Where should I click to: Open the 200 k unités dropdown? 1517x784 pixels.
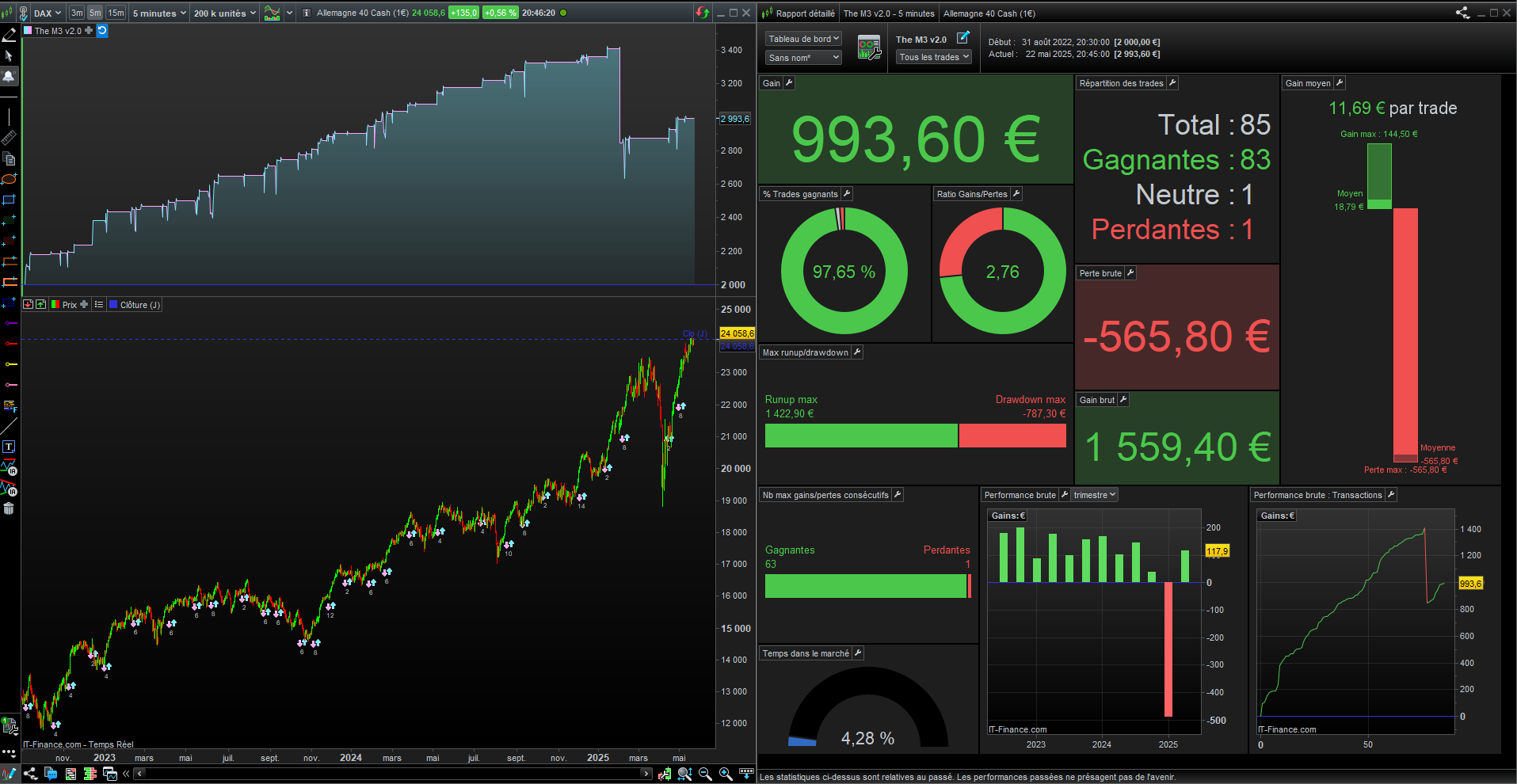point(225,13)
